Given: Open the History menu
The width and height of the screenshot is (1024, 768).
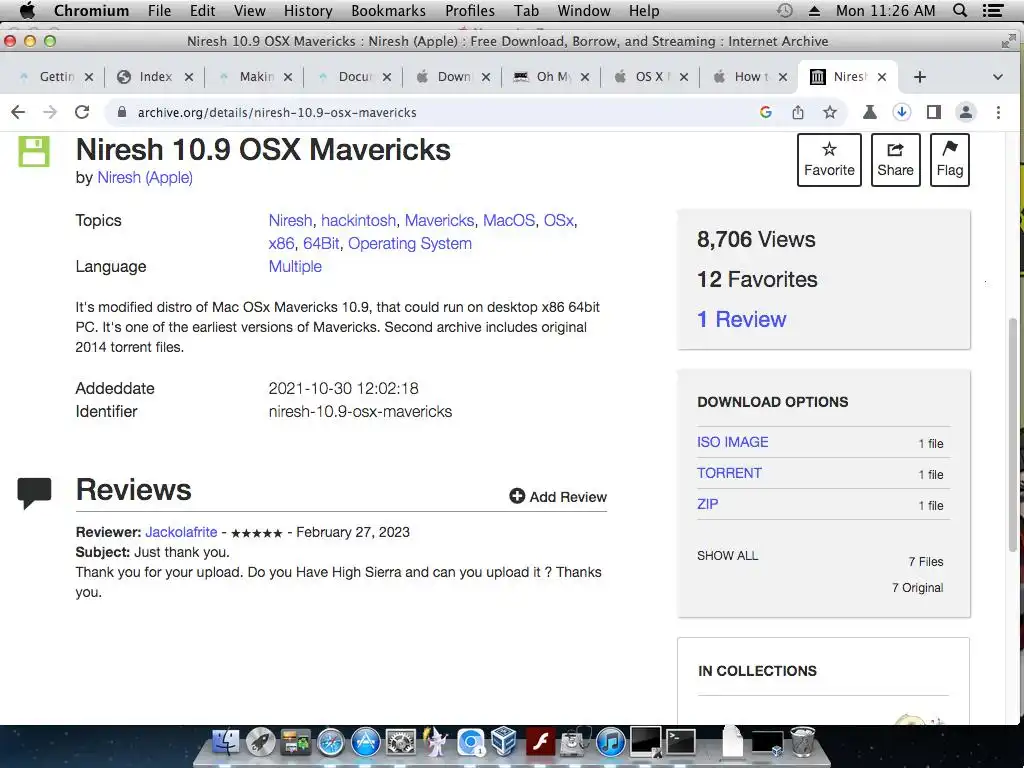Looking at the screenshot, I should tap(308, 10).
